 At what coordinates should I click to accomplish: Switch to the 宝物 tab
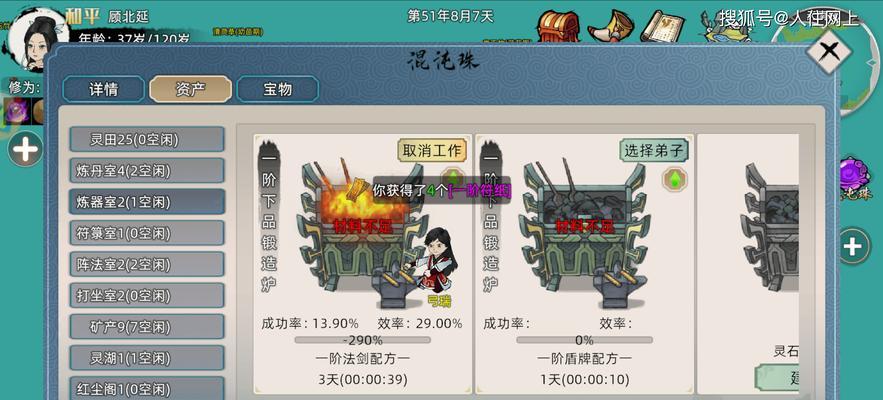pos(278,89)
